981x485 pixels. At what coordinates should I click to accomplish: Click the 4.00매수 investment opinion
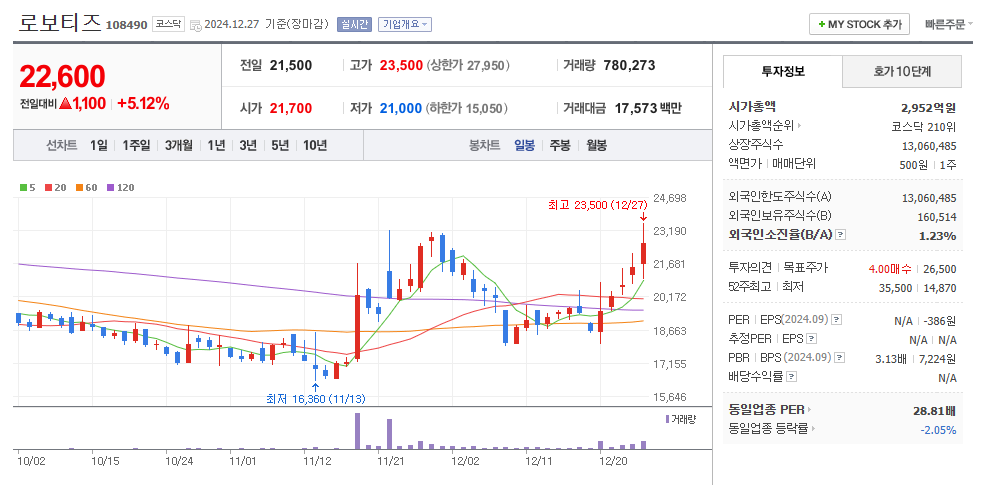pyautogui.click(x=890, y=268)
